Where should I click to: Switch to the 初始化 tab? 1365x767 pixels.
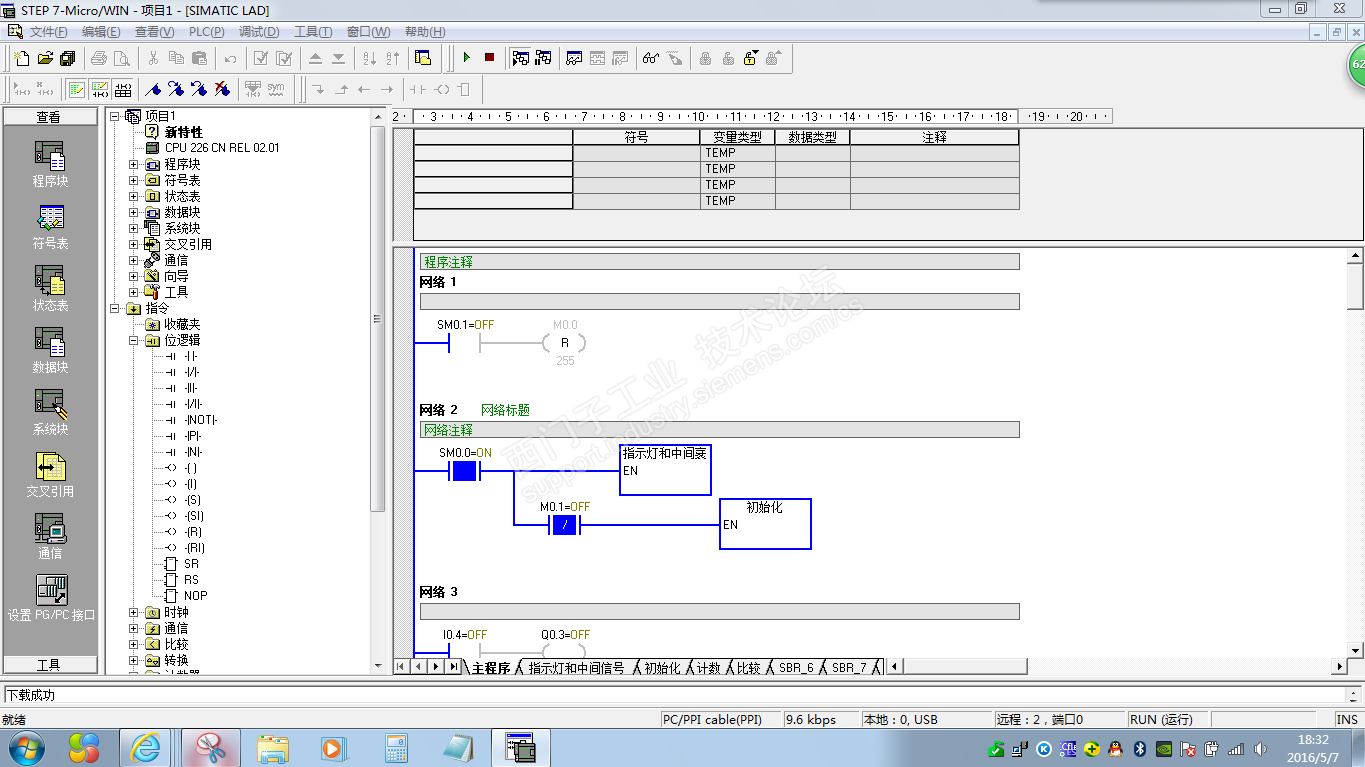click(661, 667)
